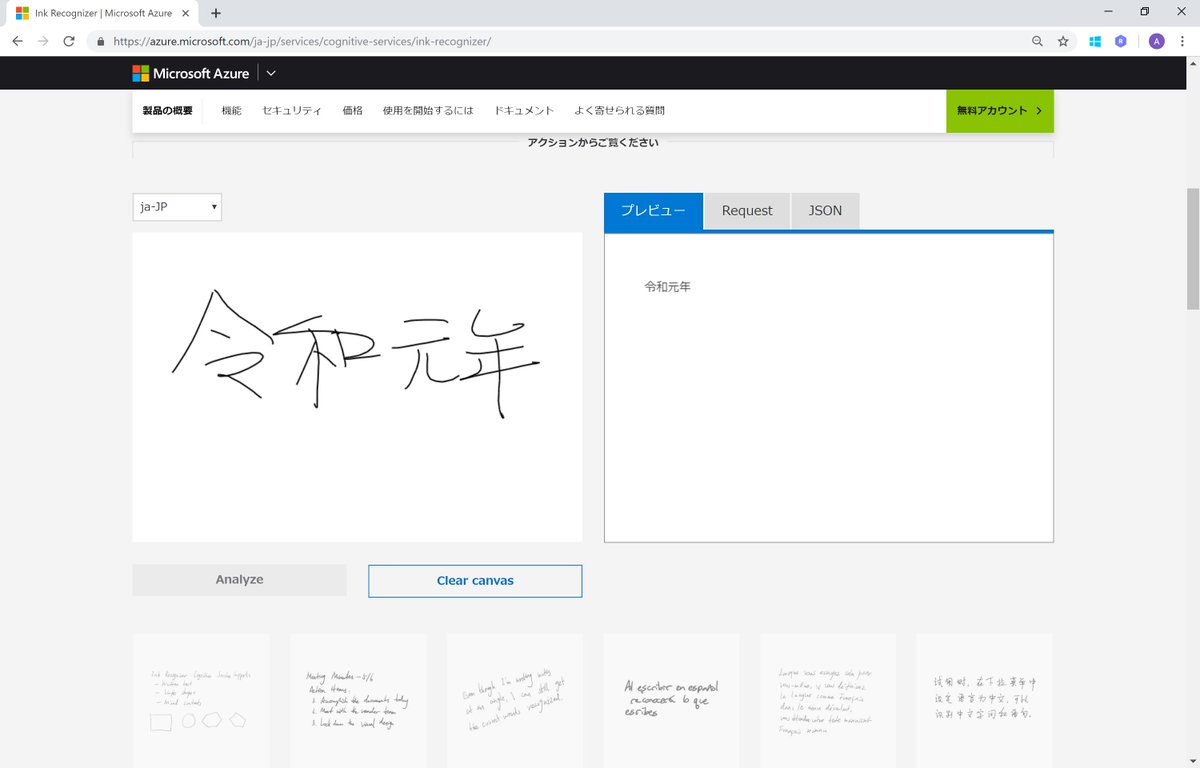The image size is (1200, 768).
Task: Click the page vertical scrollbar thumb
Action: 1192,248
